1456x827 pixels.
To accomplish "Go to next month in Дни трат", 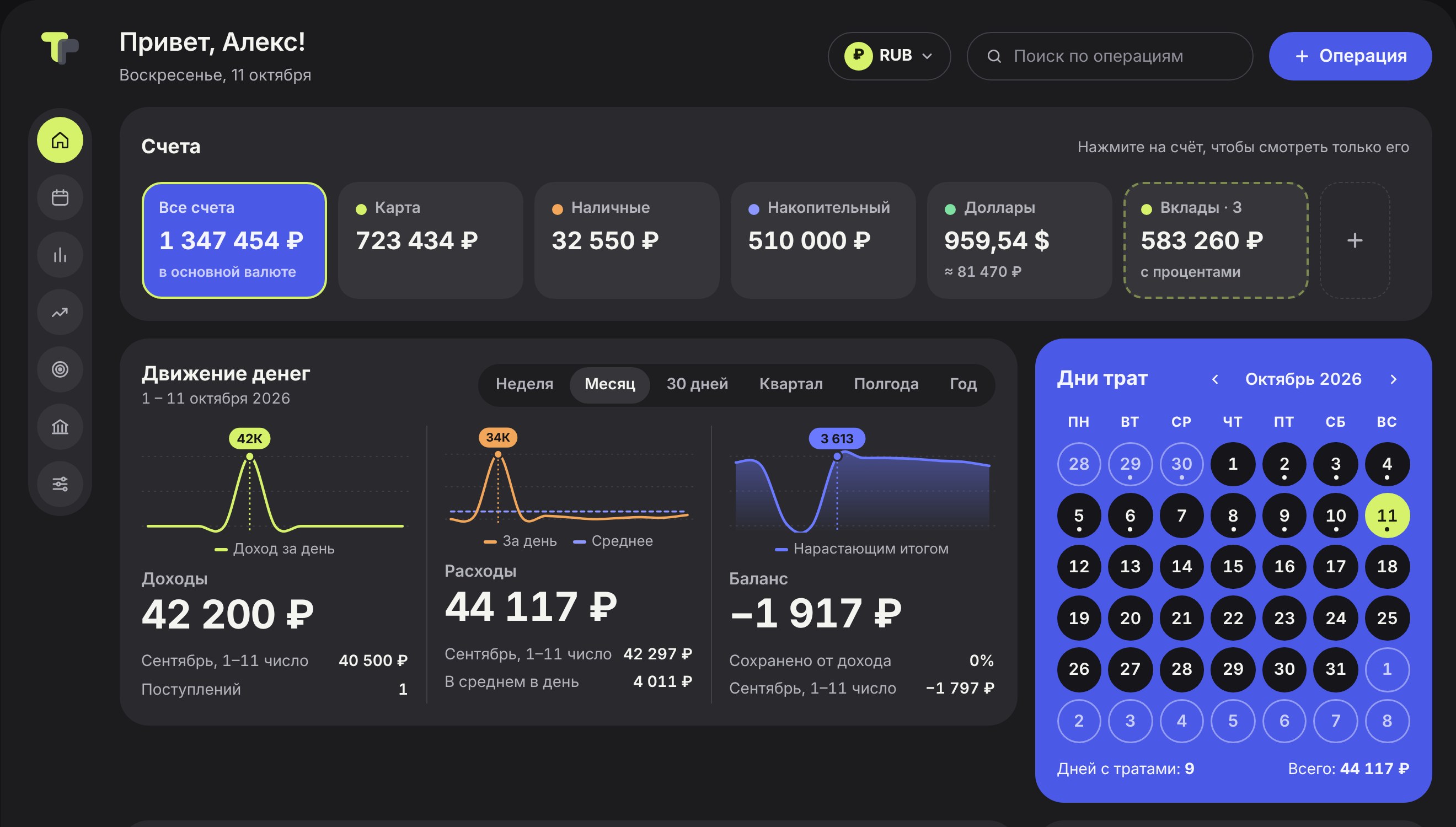I will pos(1394,379).
